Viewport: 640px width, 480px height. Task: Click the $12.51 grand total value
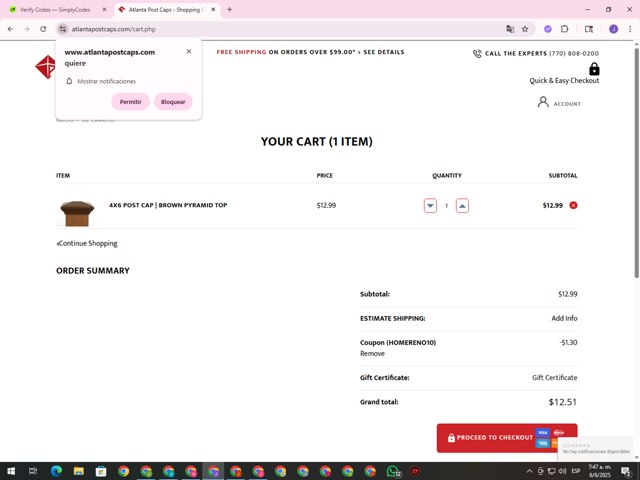point(562,402)
